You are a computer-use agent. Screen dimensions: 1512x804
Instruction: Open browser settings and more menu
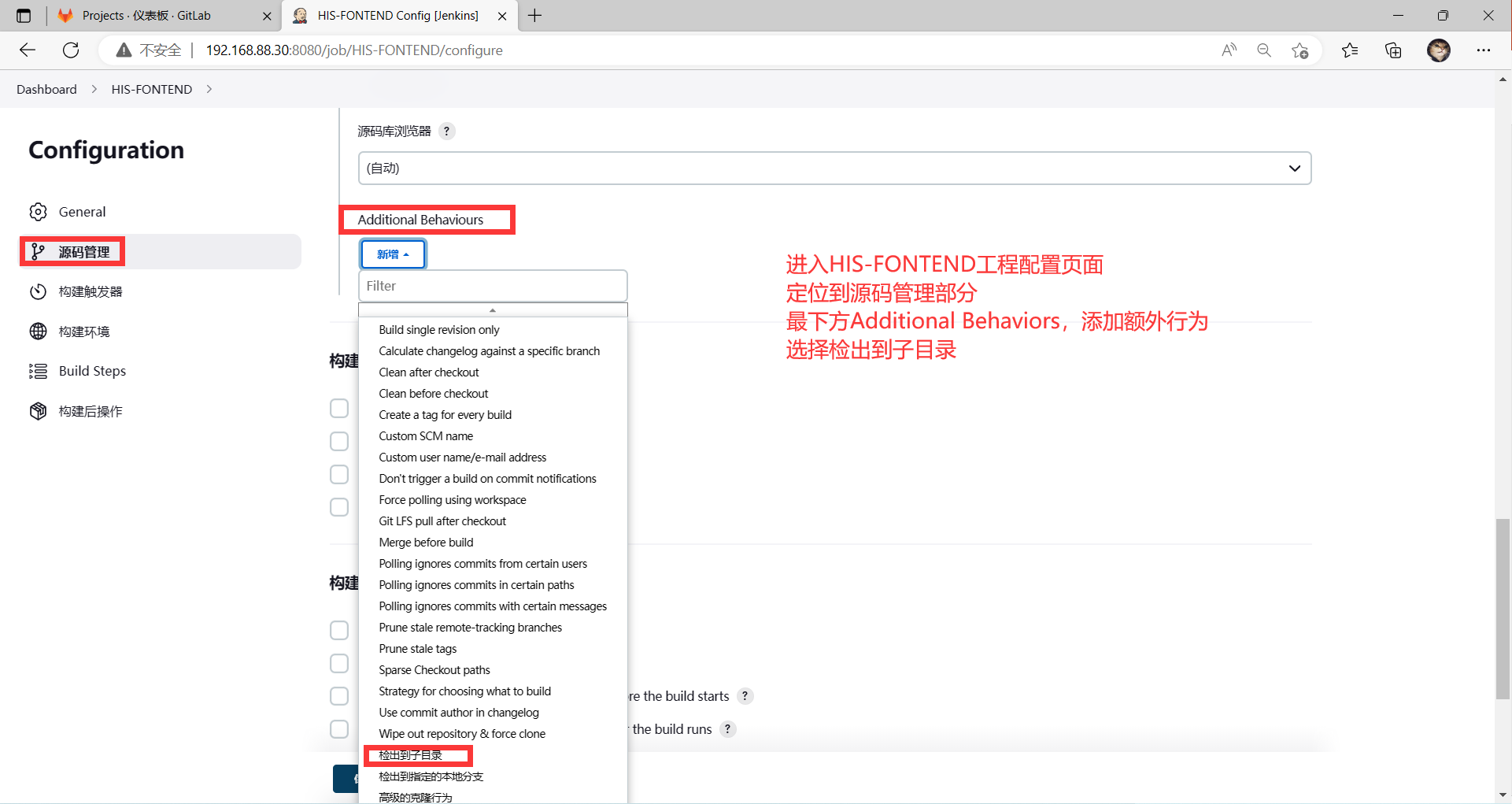[x=1484, y=50]
